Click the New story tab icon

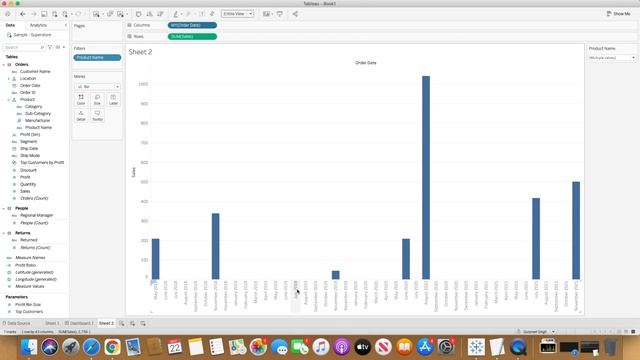coord(143,323)
